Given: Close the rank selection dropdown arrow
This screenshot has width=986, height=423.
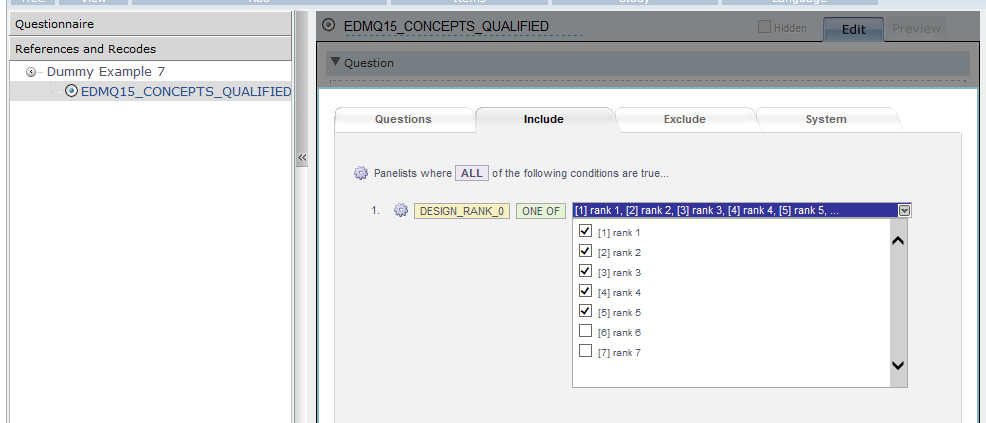Looking at the screenshot, I should (904, 211).
